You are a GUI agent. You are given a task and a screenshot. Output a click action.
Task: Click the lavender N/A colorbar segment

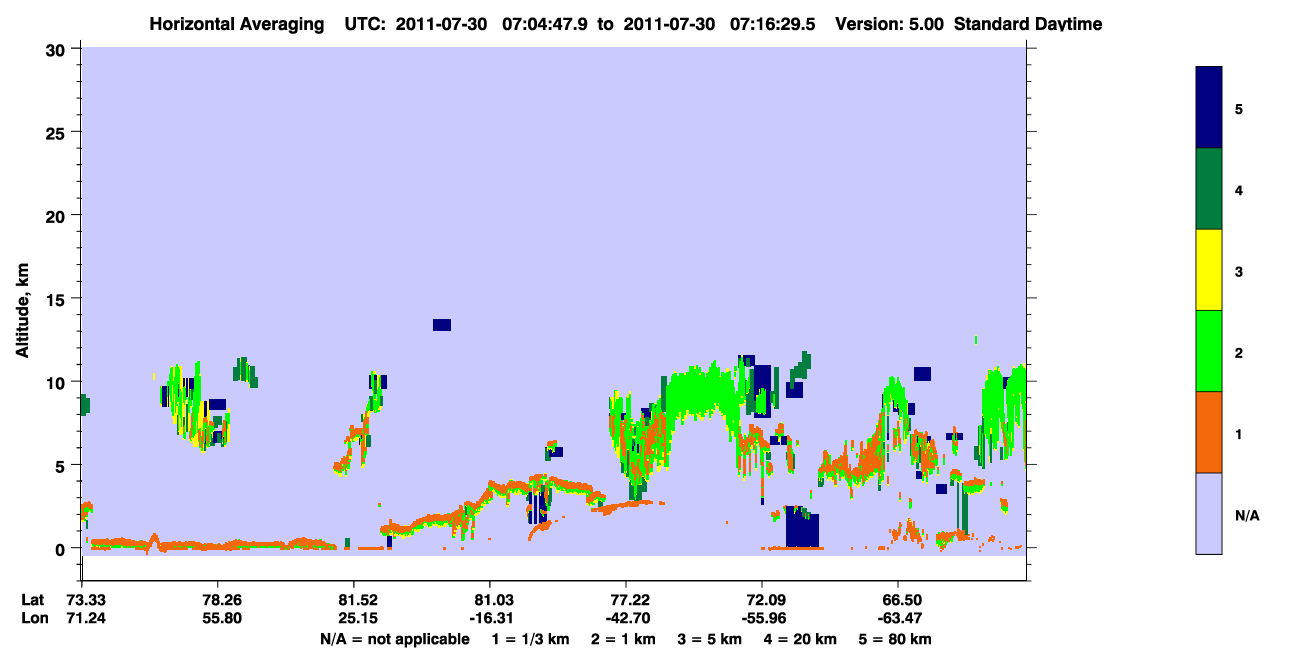(x=1209, y=513)
